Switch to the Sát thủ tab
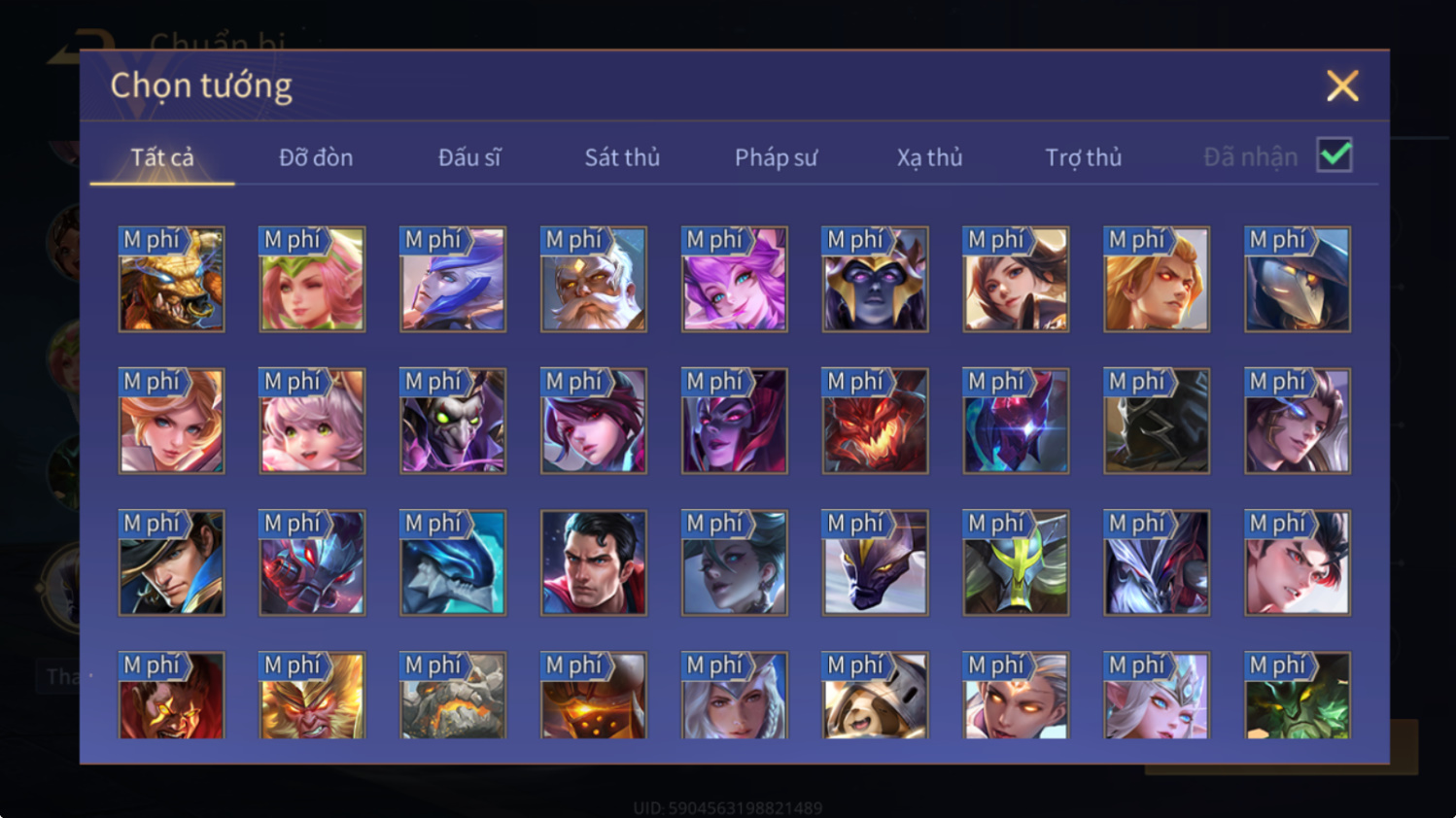The height and width of the screenshot is (818, 1456). (622, 157)
